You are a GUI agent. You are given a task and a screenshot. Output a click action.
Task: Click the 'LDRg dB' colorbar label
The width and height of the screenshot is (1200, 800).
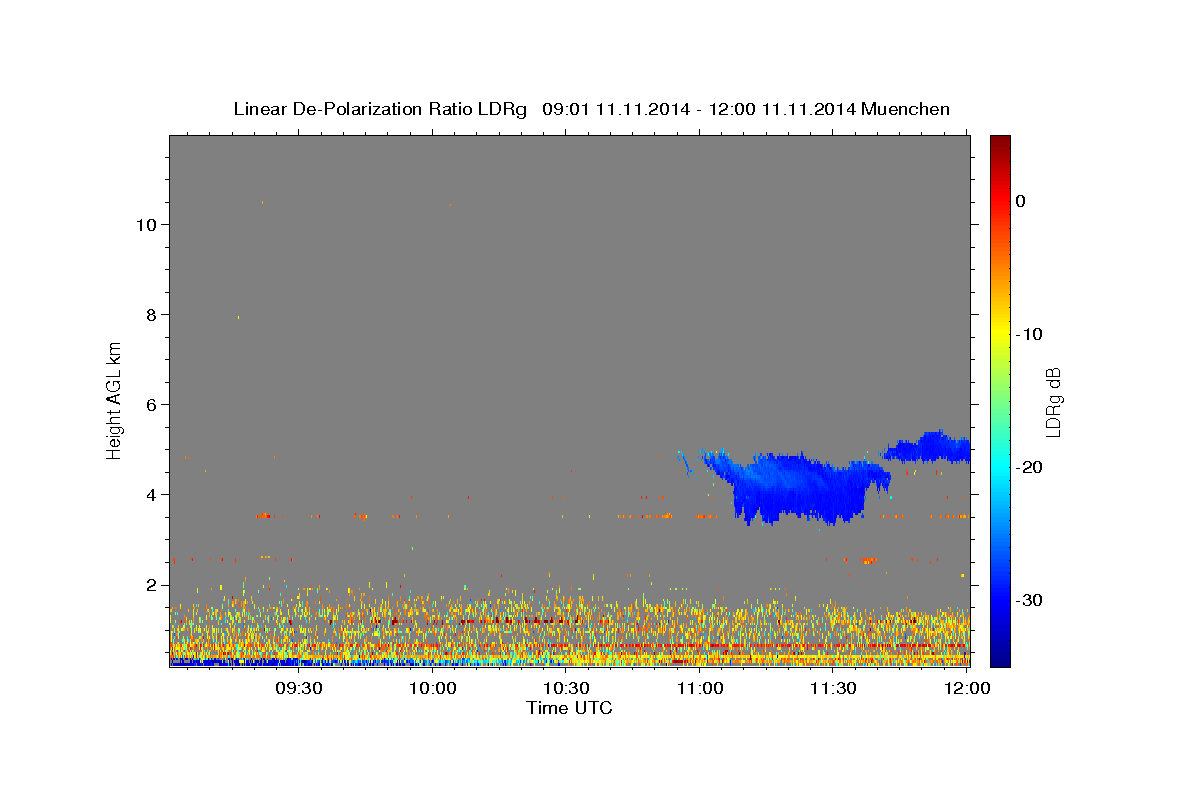click(x=1053, y=402)
